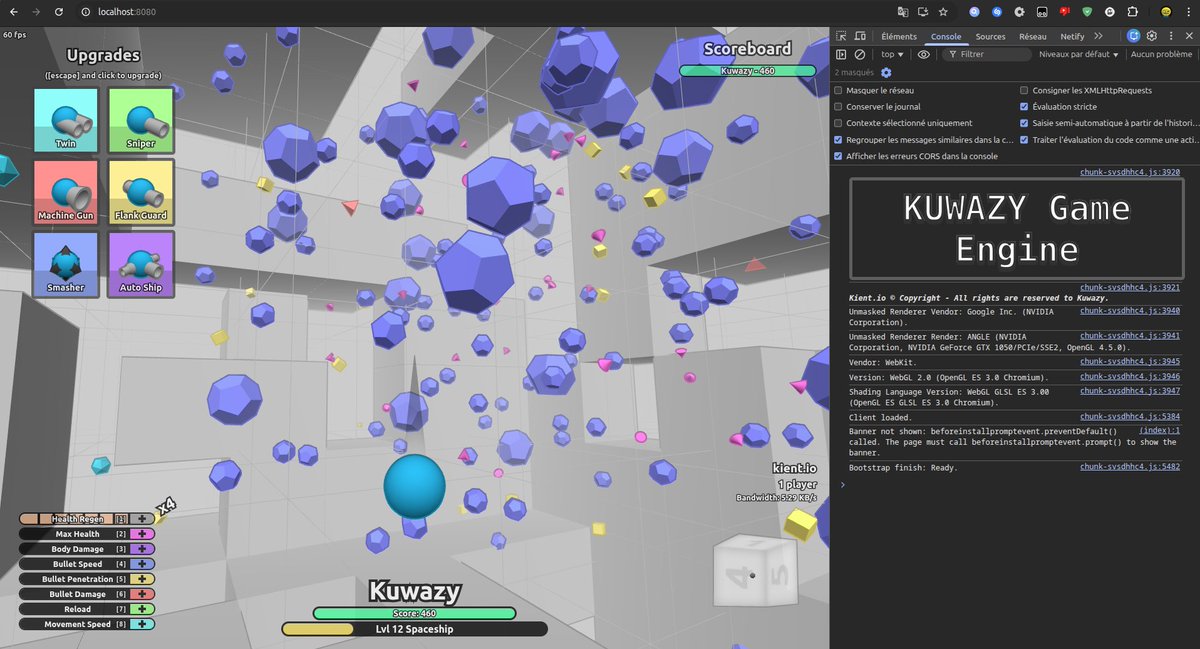Image resolution: width=1200 pixels, height=649 pixels.
Task: Open the DevTools AI assistance icon
Action: click(x=1133, y=36)
